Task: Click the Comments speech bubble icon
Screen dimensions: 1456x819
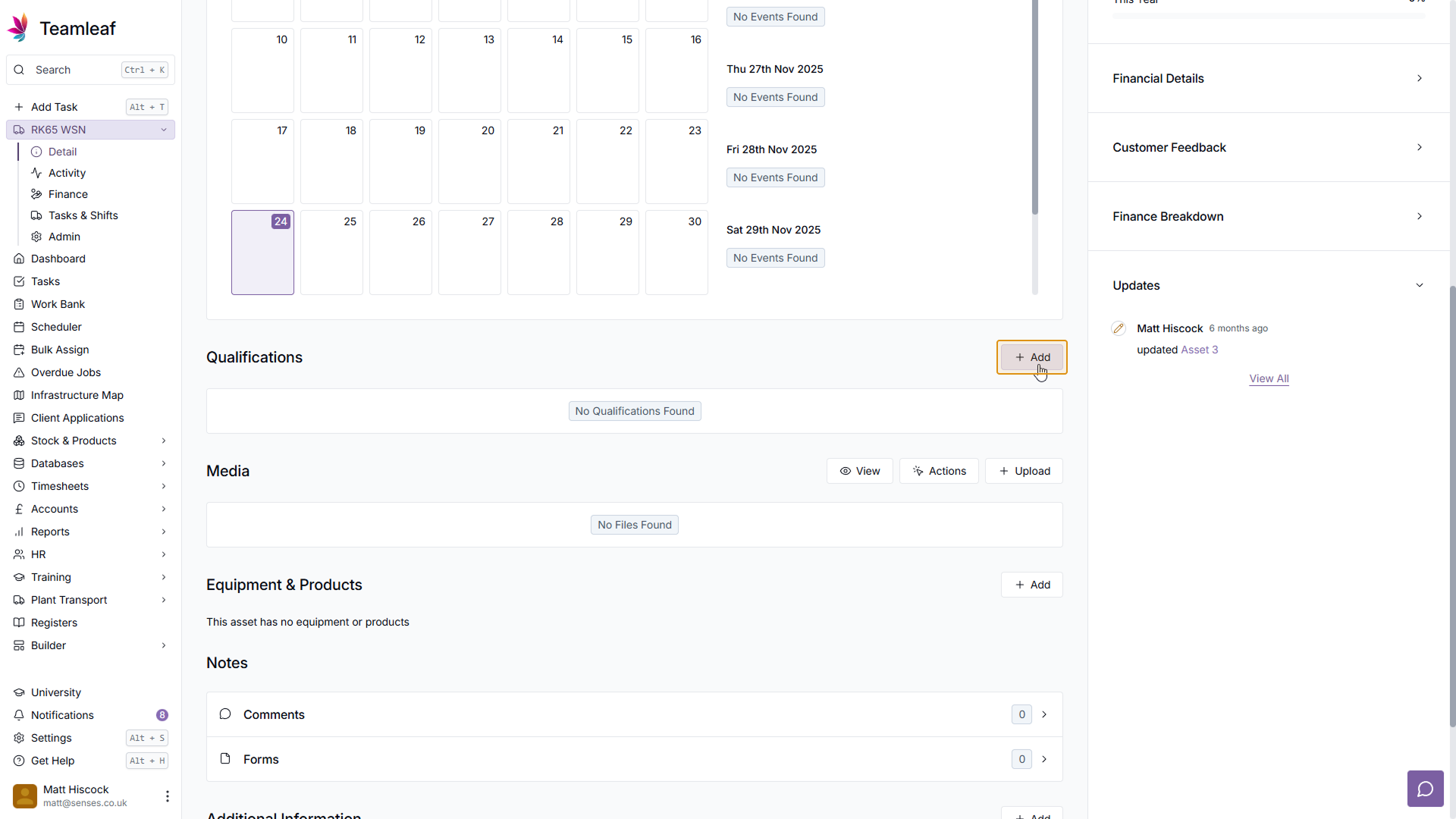Action: pos(225,714)
